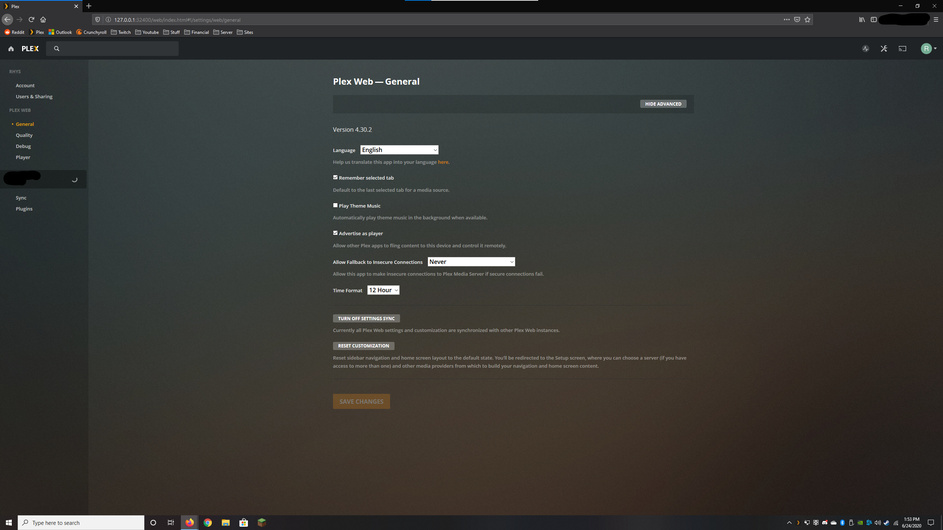Click Turn Off Settings Sync button
This screenshot has height=530, width=943.
pos(366,318)
